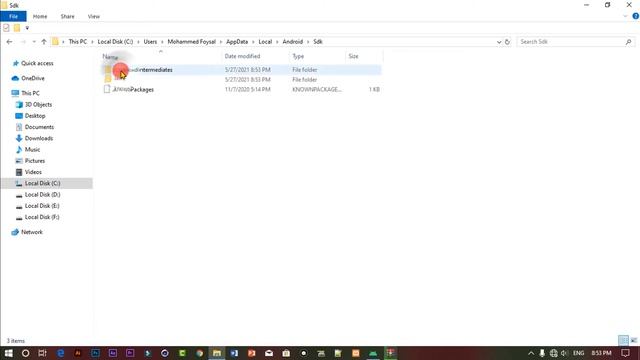Launch Google Chrome from taskbar
This screenshot has width=640, height=360.
[x=199, y=353]
